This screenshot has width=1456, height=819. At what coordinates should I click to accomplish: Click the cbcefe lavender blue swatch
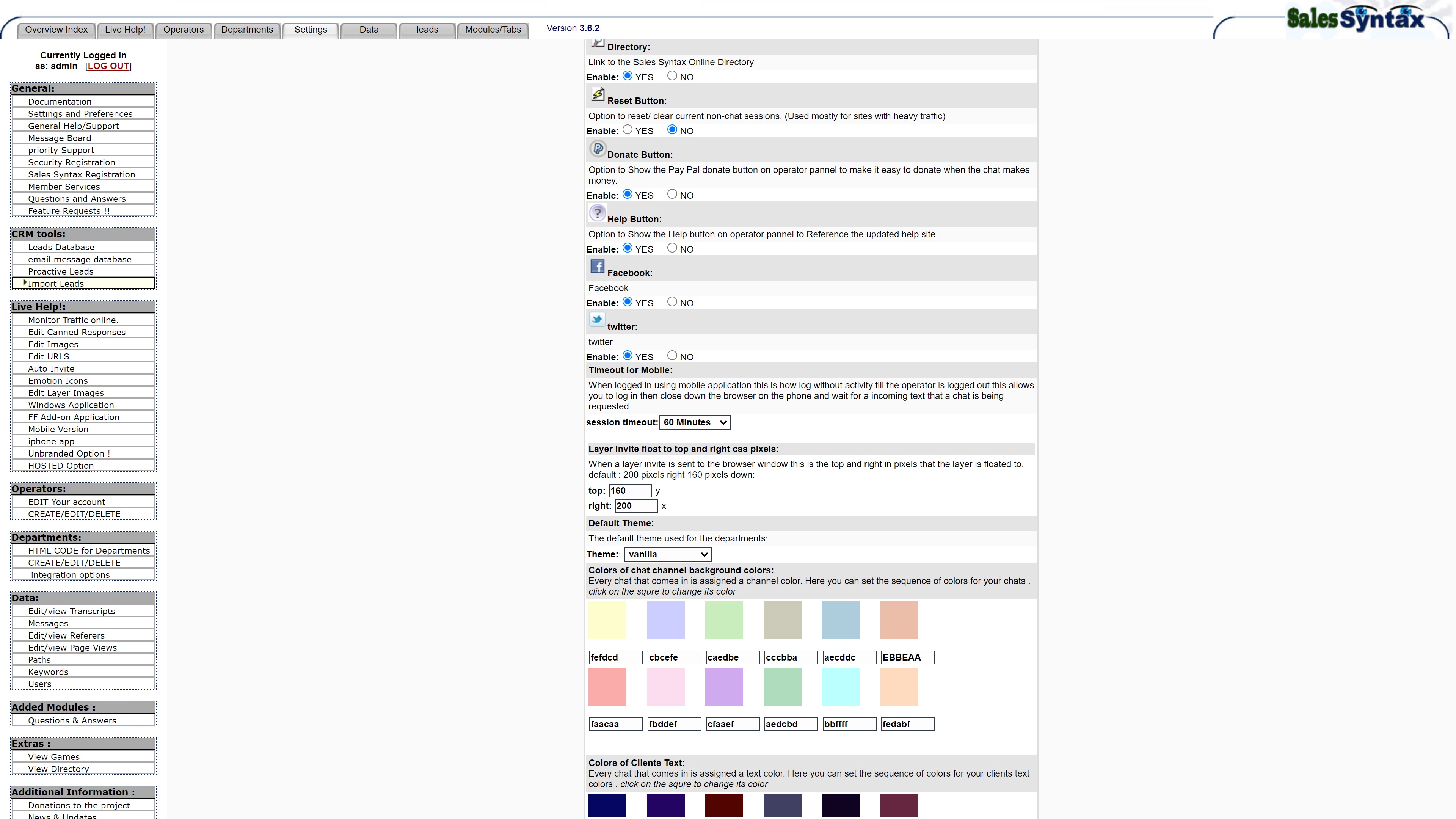665,620
